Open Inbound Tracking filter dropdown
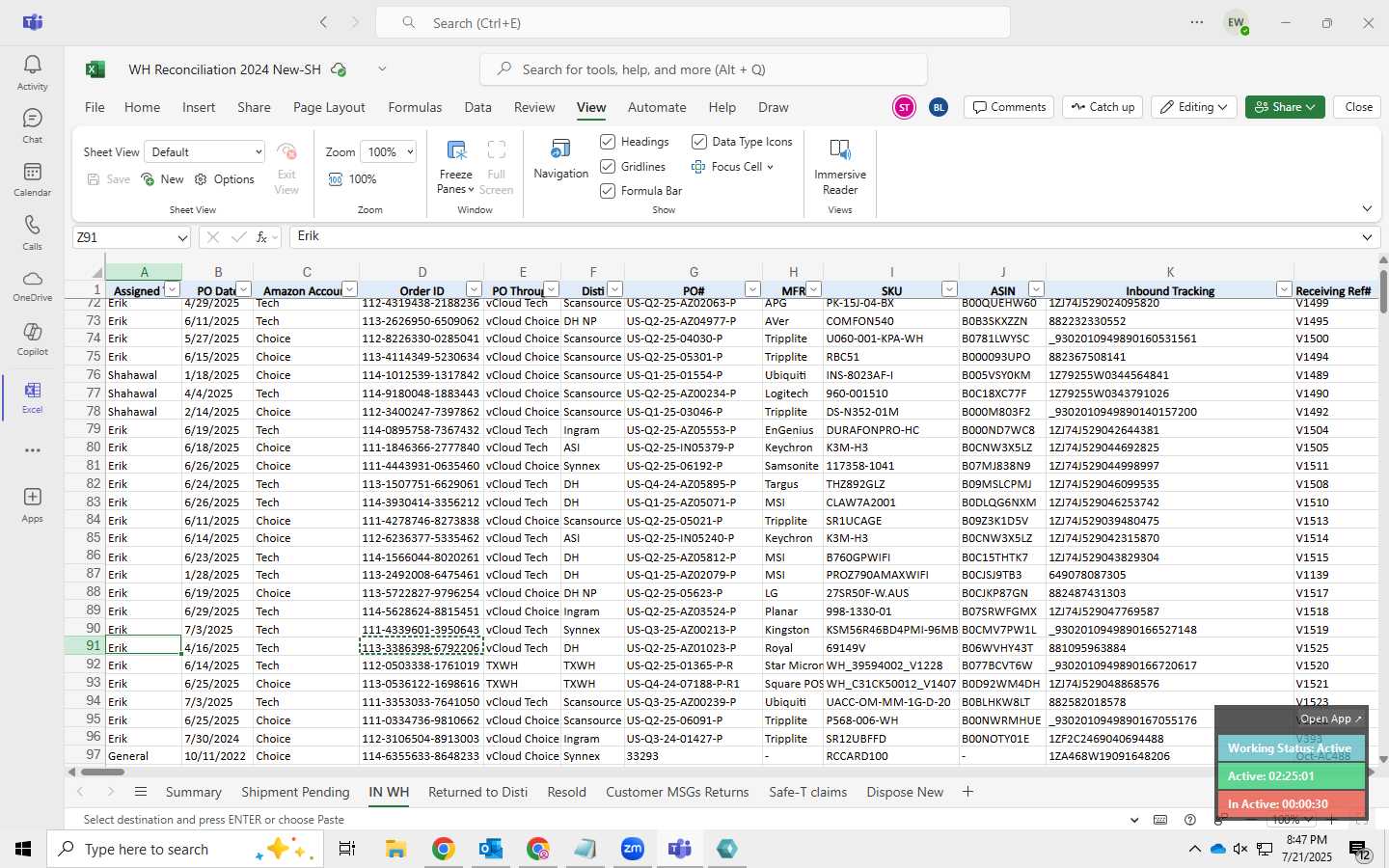The width and height of the screenshot is (1389, 868). (1284, 289)
